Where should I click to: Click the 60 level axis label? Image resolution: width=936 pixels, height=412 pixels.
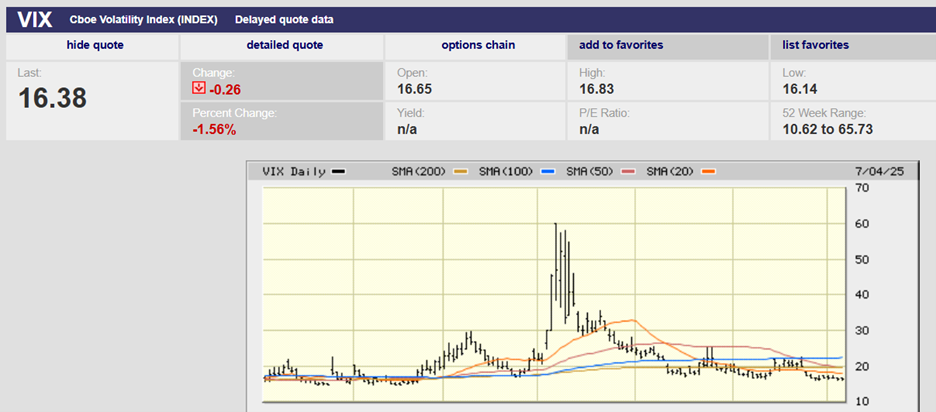coord(861,223)
